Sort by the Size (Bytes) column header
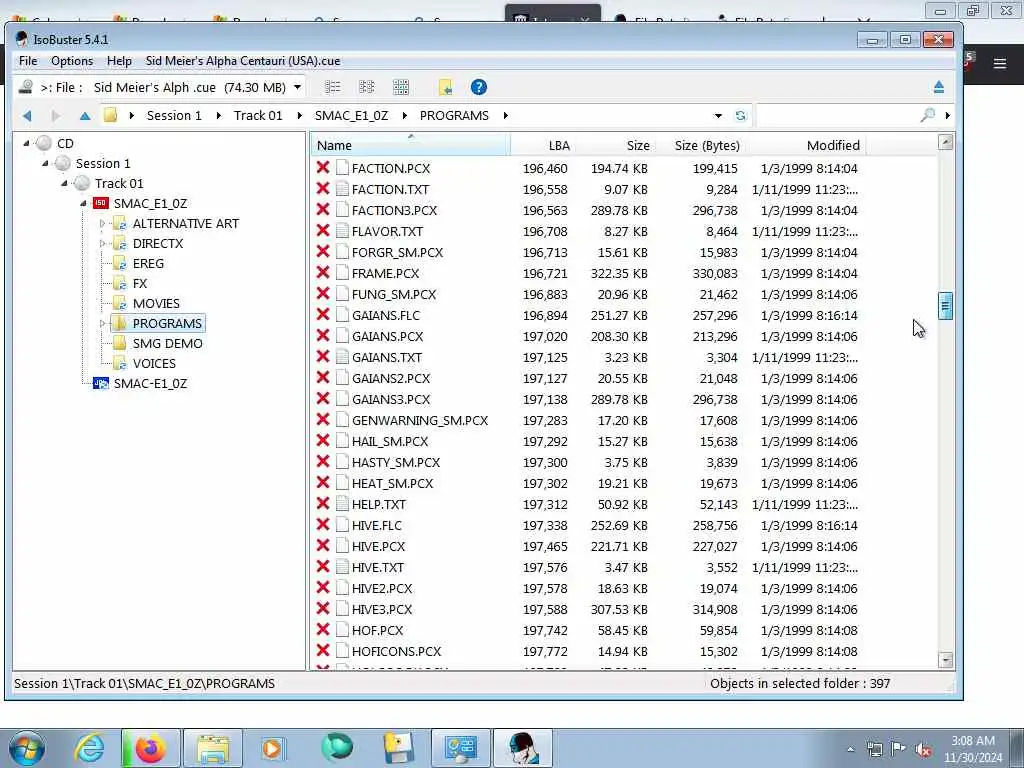The height and width of the screenshot is (768, 1024). pyautogui.click(x=700, y=145)
